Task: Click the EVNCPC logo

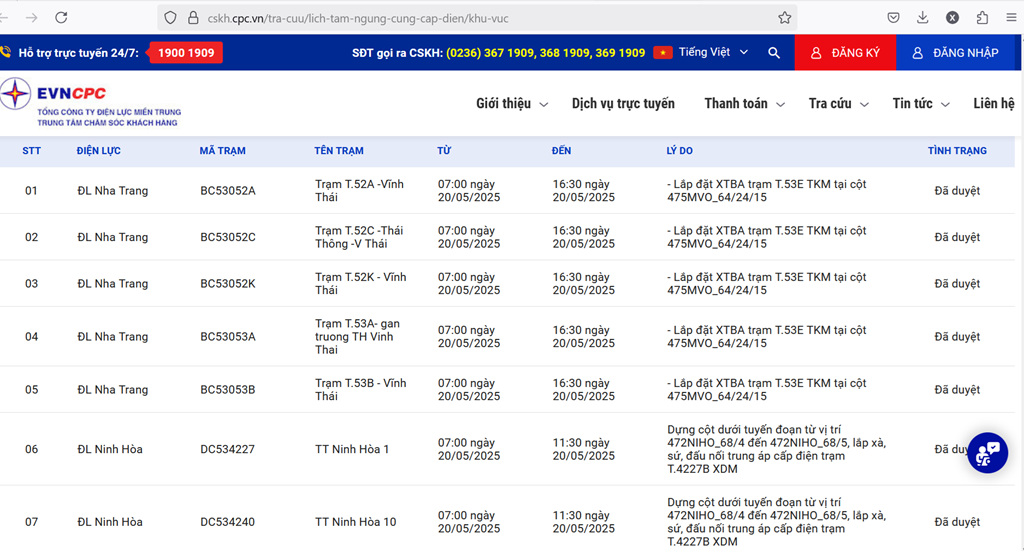Action: point(90,103)
